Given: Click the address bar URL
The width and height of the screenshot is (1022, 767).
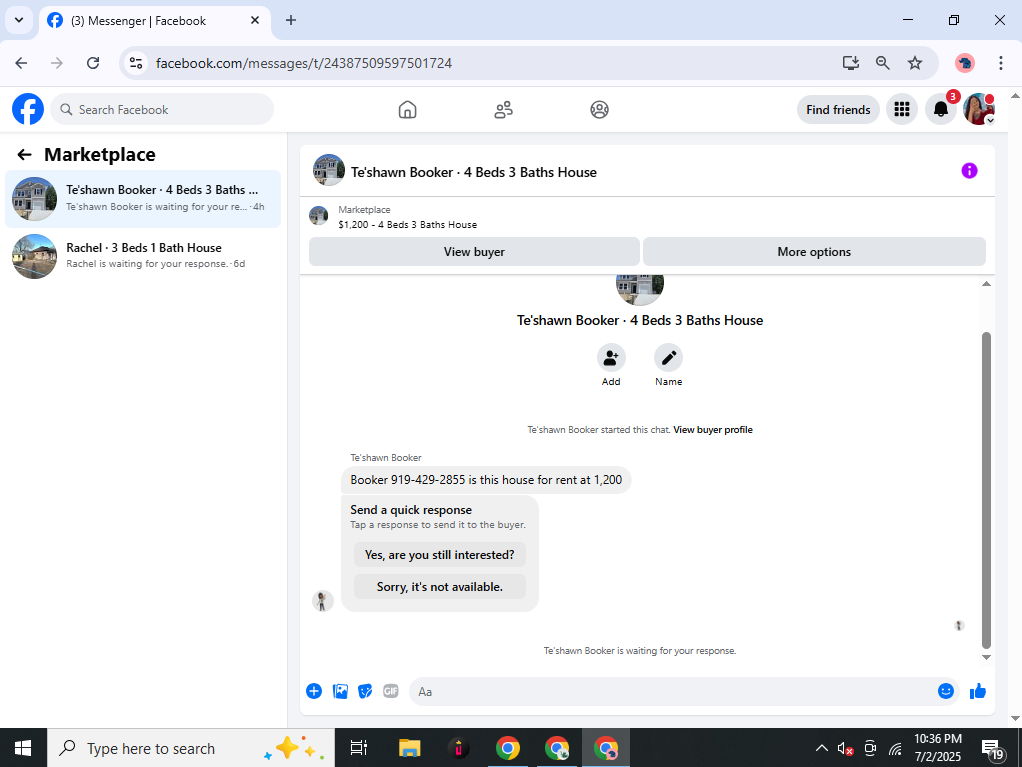Looking at the screenshot, I should coord(304,63).
